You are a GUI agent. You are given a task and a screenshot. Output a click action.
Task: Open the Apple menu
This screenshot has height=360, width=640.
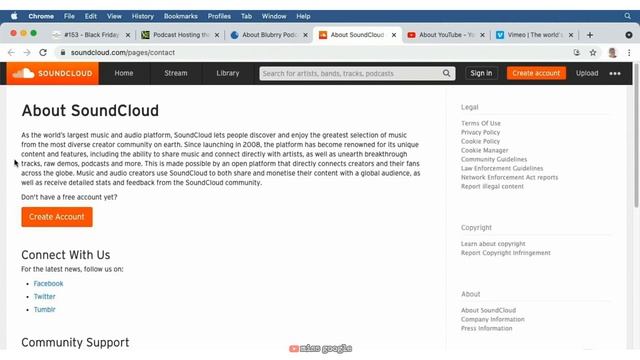point(14,16)
